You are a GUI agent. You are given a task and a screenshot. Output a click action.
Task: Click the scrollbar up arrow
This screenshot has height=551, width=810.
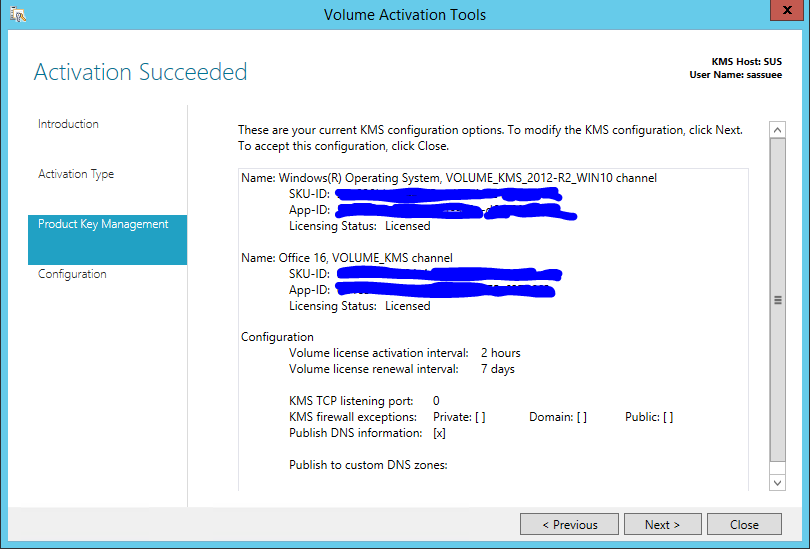tap(777, 130)
